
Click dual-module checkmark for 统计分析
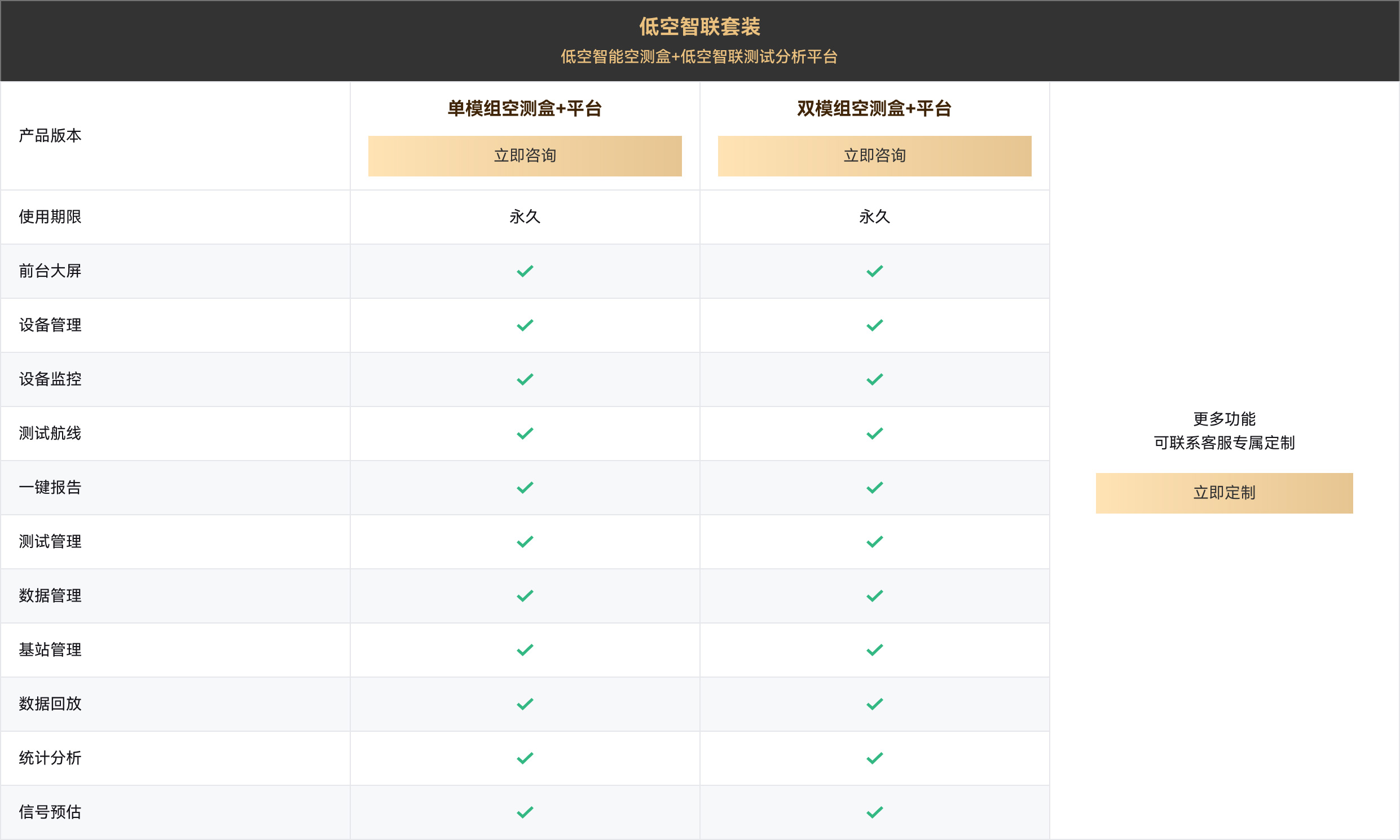pyautogui.click(x=874, y=758)
